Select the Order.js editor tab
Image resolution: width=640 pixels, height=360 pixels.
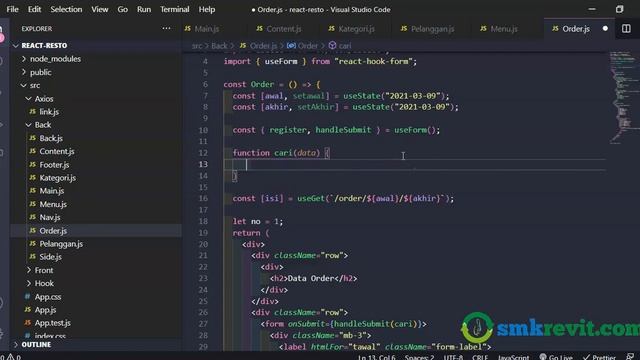tap(576, 29)
